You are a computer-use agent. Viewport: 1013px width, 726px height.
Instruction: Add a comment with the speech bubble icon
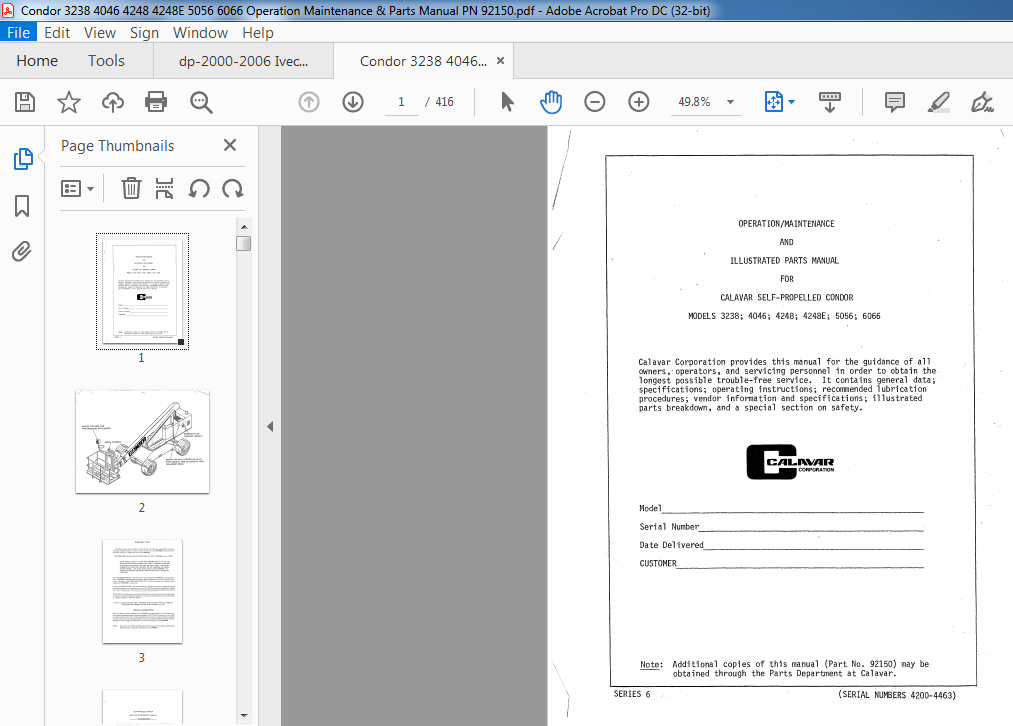point(894,102)
